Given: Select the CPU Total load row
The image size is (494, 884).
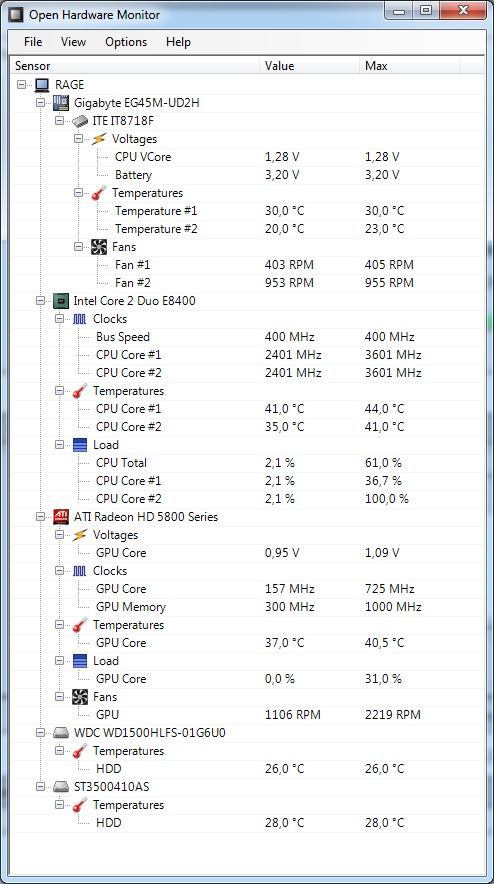Looking at the screenshot, I should click(x=247, y=463).
